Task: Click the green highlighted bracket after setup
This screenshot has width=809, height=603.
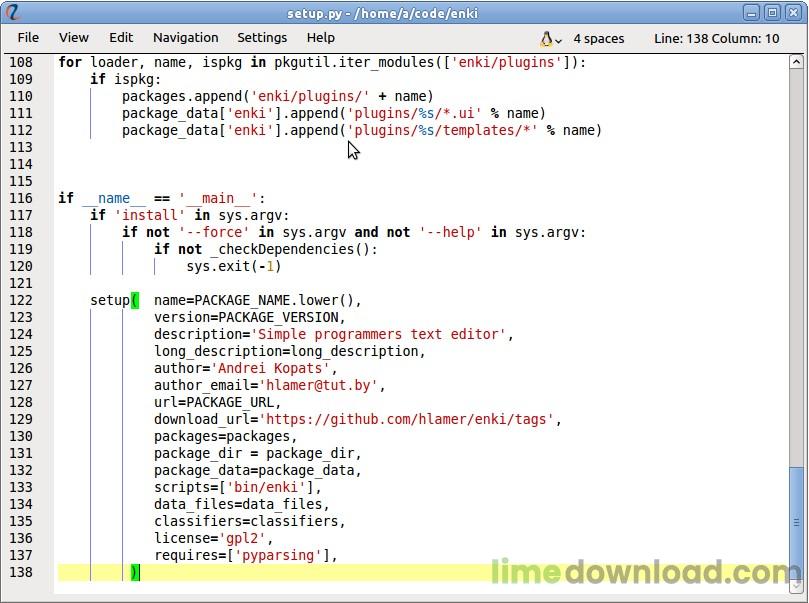Action: tap(135, 300)
